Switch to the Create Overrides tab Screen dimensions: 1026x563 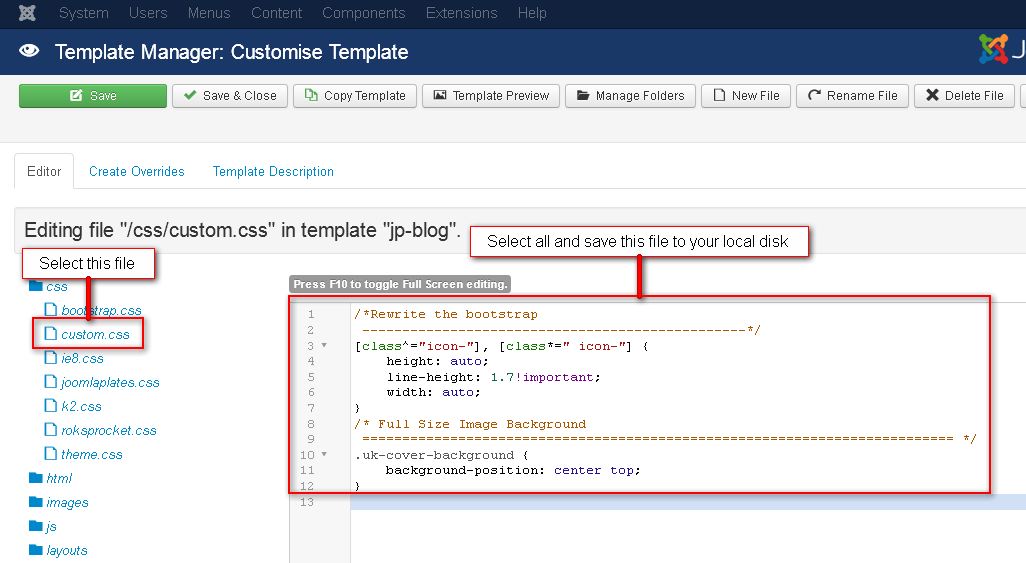pos(137,171)
